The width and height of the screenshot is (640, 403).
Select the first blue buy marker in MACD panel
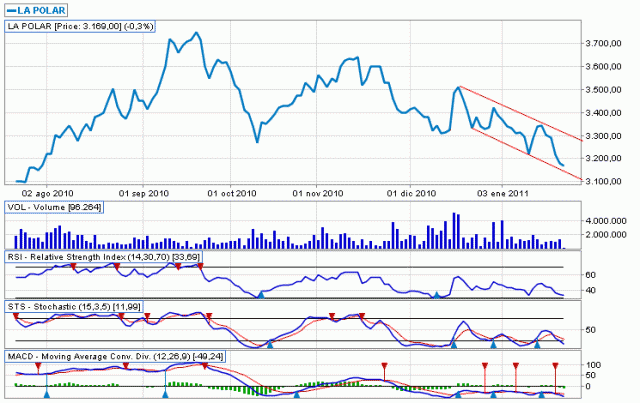[x=47, y=394]
